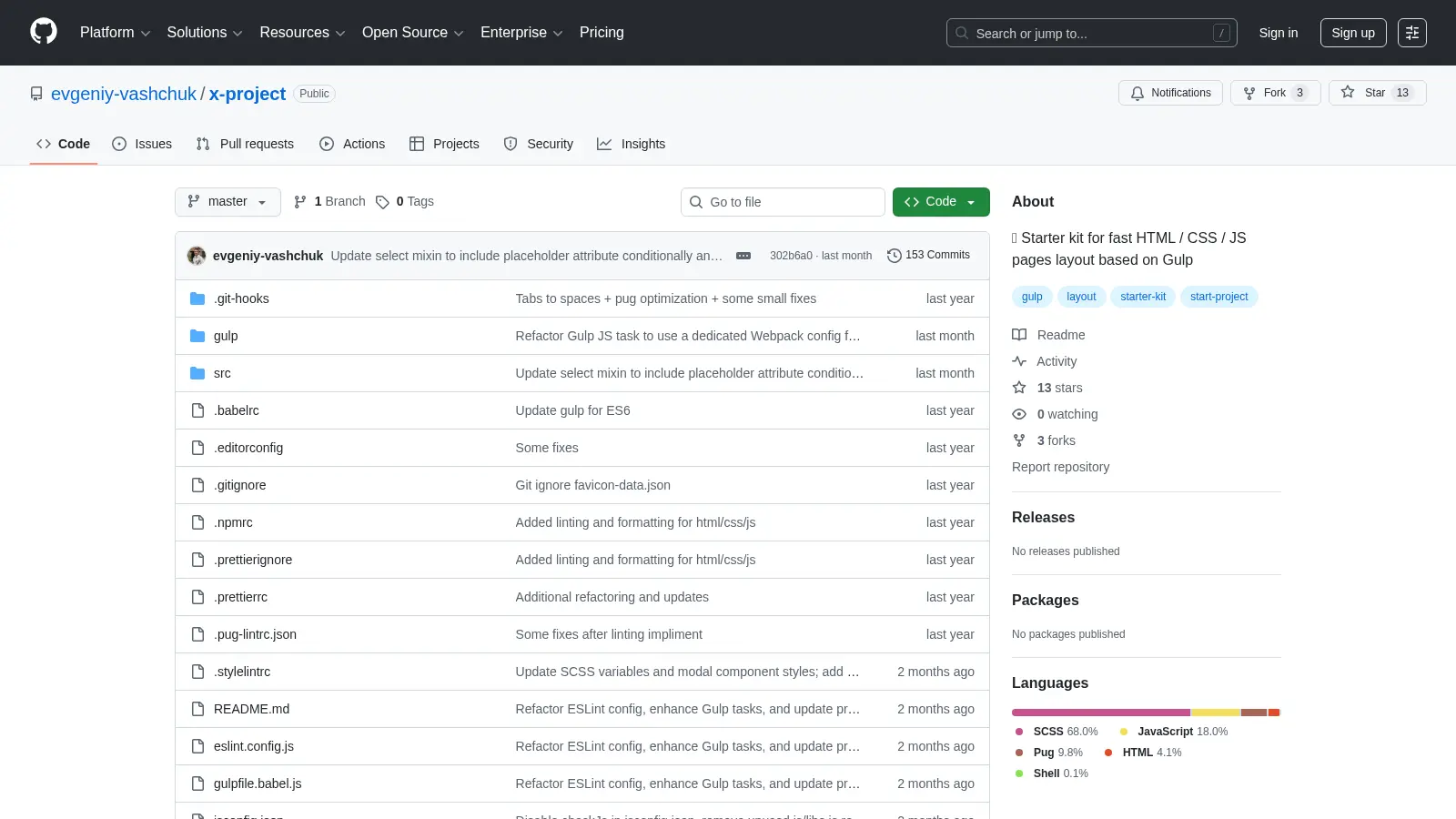
Task: Click the magnifier icon in the top search box
Action: pyautogui.click(x=962, y=33)
